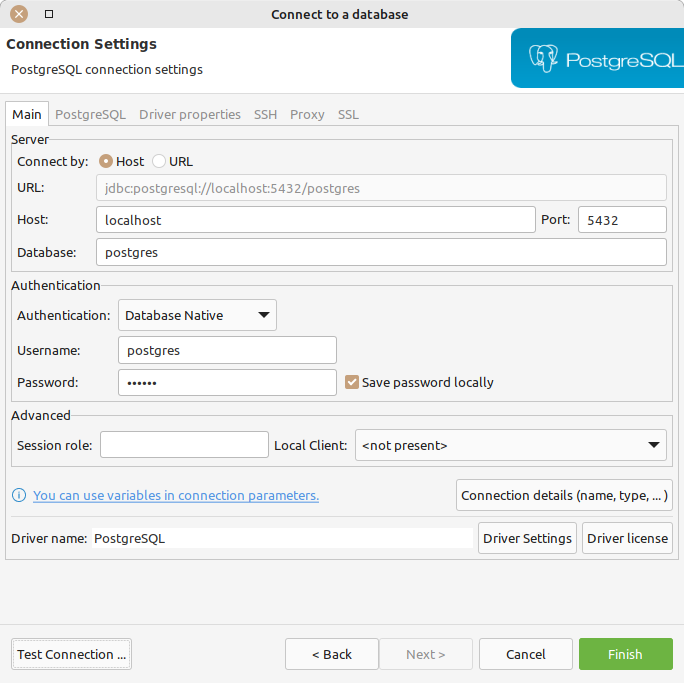Image resolution: width=684 pixels, height=683 pixels.
Task: Select the URL radio button
Action: tap(159, 161)
